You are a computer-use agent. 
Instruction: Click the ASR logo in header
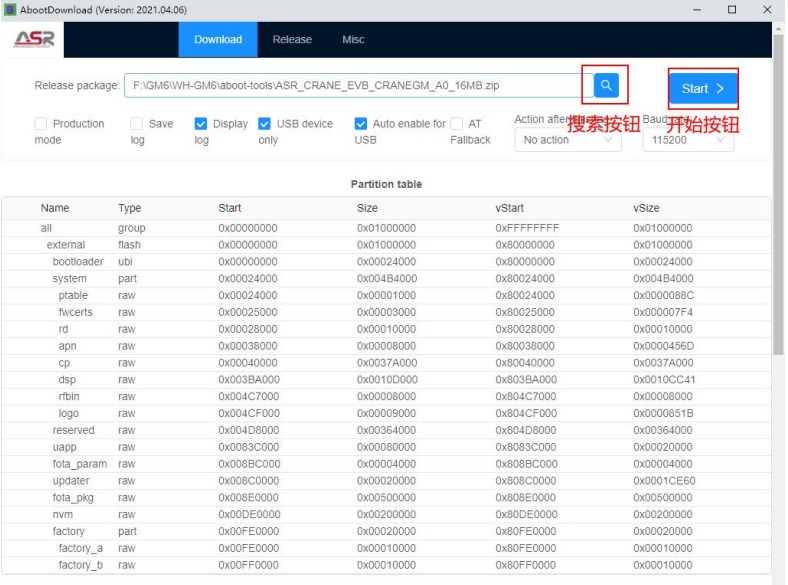[34, 40]
